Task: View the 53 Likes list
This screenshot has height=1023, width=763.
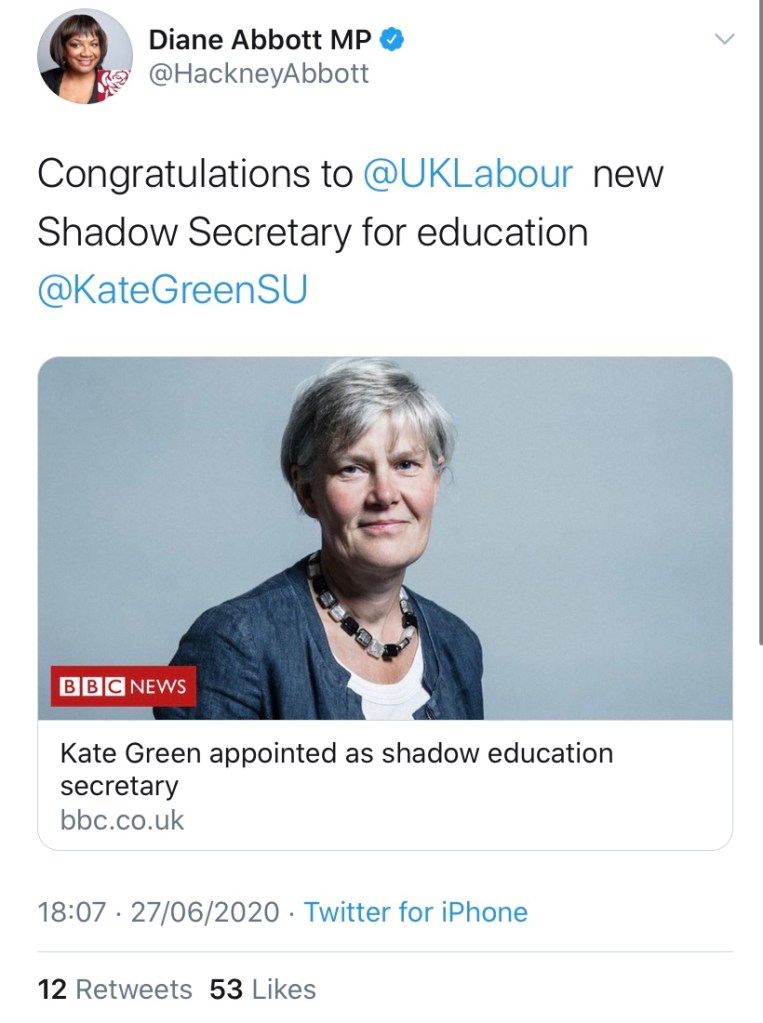Action: [x=263, y=989]
